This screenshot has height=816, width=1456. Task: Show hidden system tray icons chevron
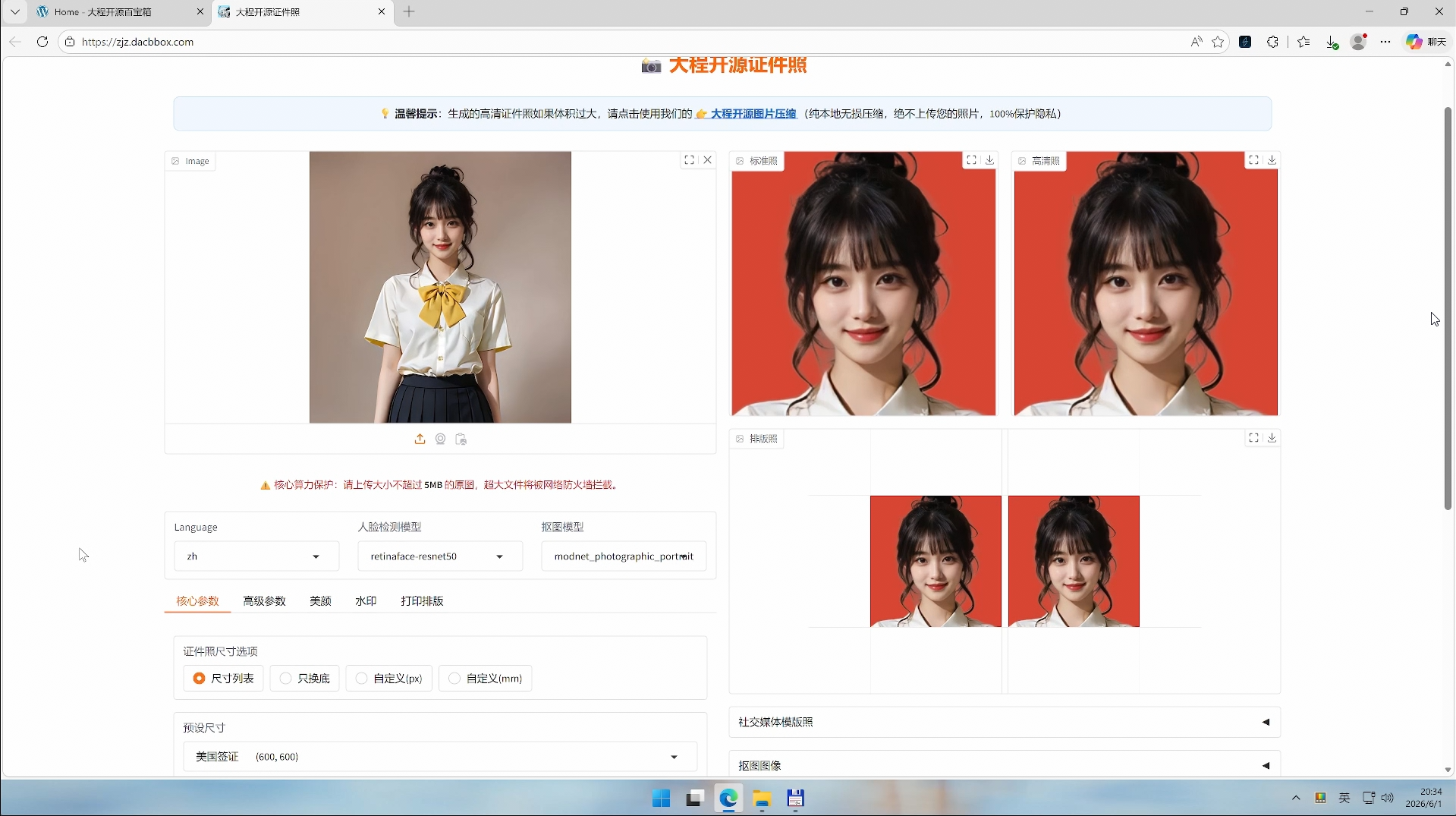[x=1296, y=798]
